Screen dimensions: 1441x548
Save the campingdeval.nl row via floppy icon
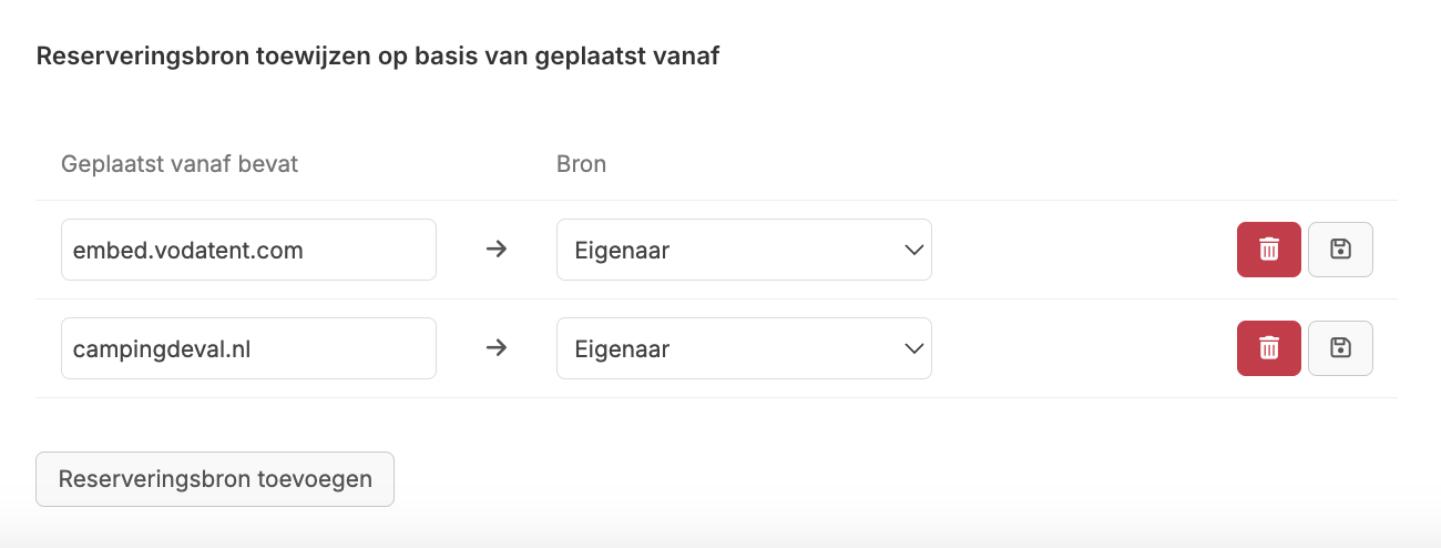[1340, 348]
